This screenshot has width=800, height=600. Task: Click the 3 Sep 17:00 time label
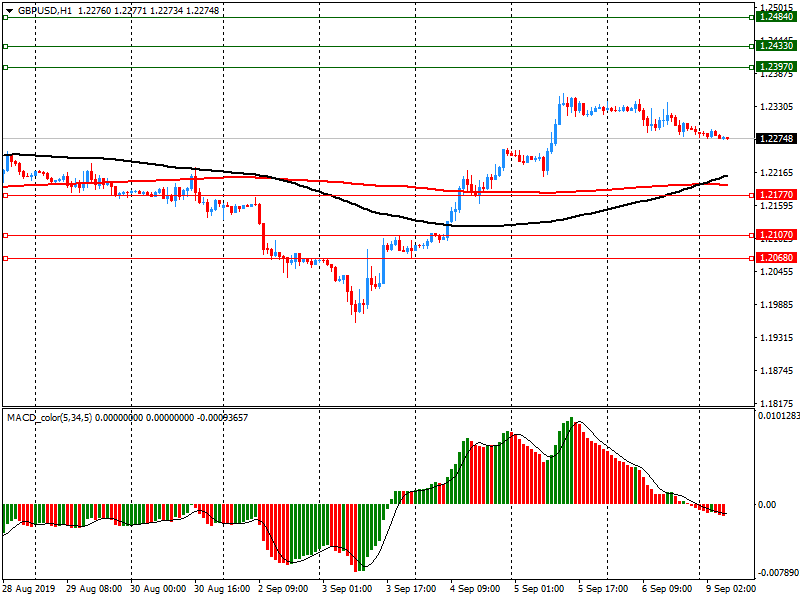(x=411, y=589)
